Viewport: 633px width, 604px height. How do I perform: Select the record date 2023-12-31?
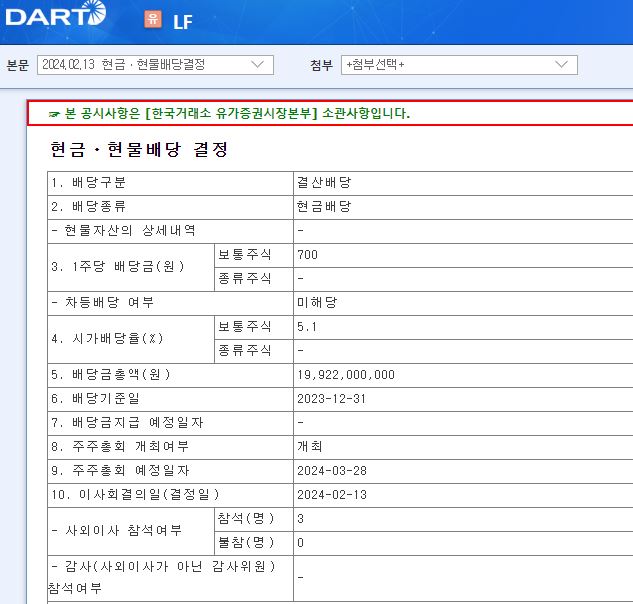tap(331, 399)
